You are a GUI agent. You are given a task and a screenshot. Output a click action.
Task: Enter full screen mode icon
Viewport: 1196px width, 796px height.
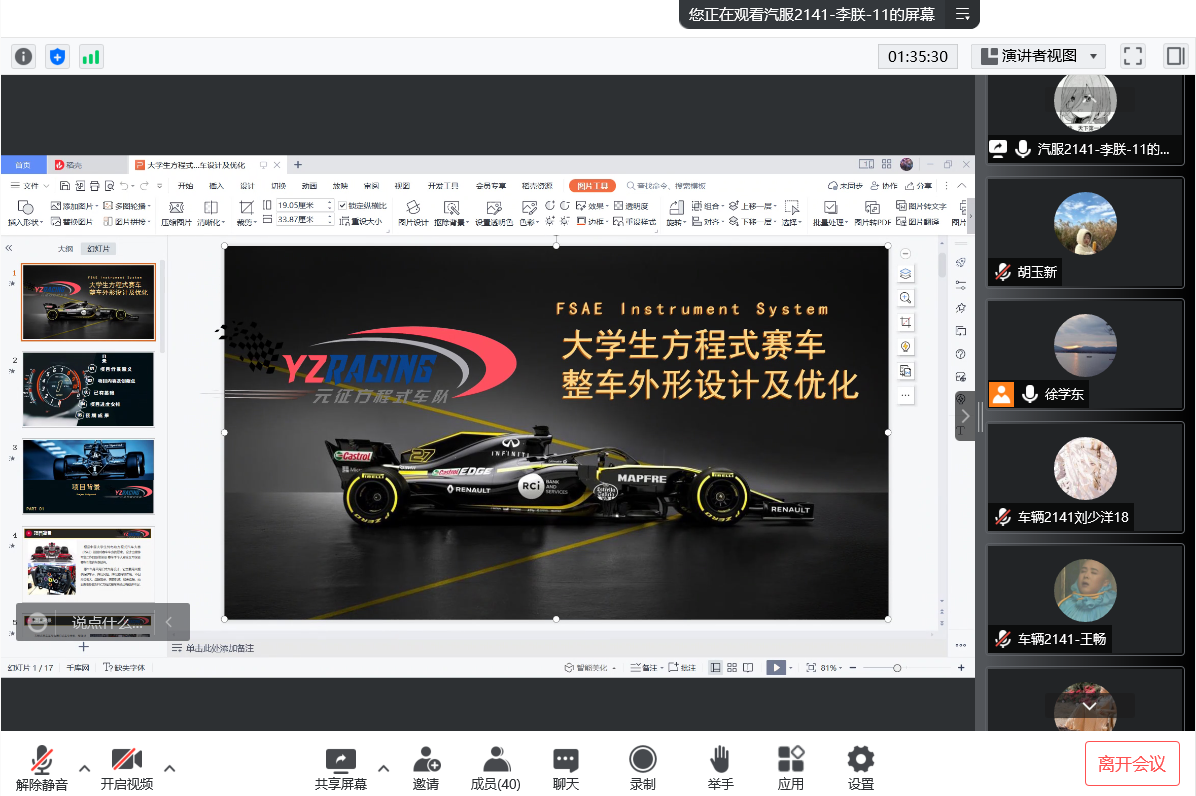click(1133, 56)
